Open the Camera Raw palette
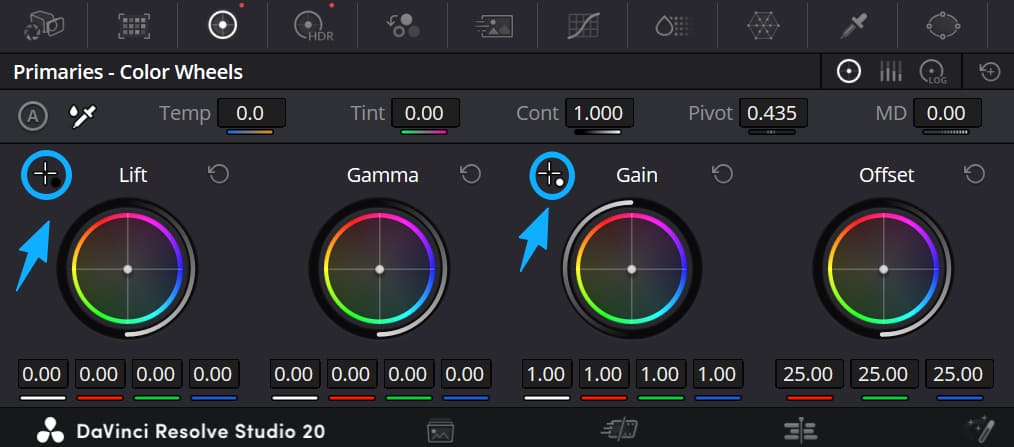 pyautogui.click(x=44, y=26)
